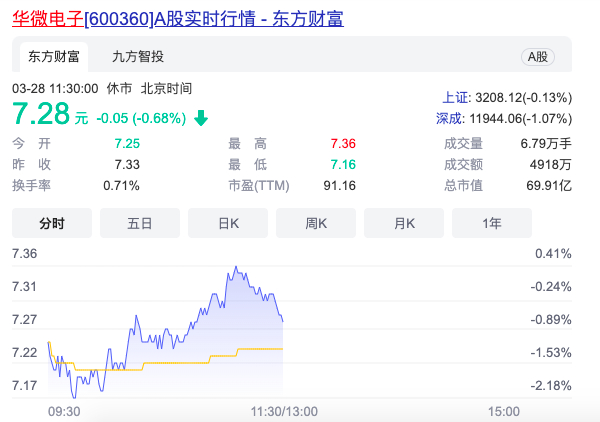Click the 3208.12(-0.13%) index value
Image resolution: width=600 pixels, height=422 pixels.
coord(523,98)
